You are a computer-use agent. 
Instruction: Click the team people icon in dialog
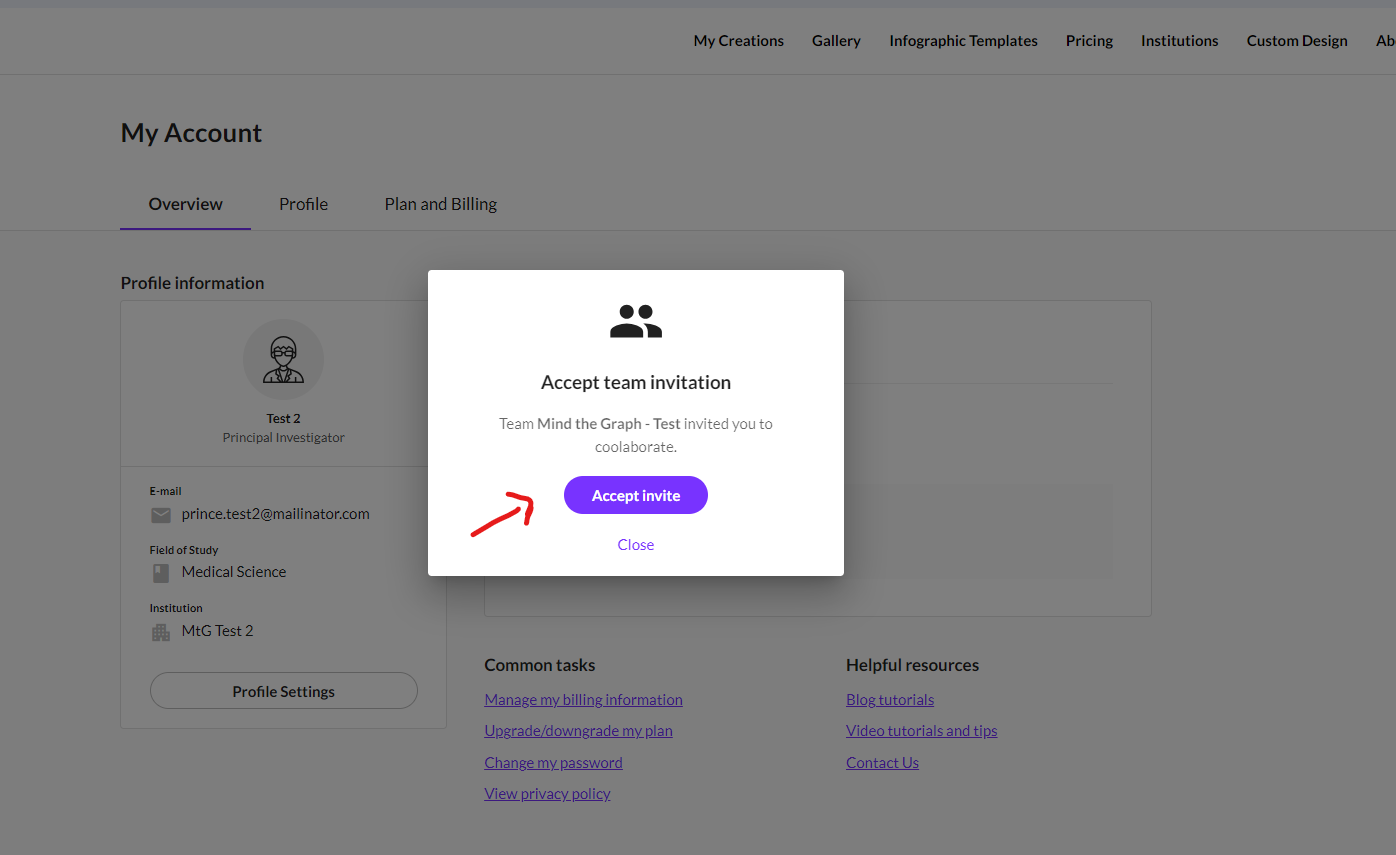click(636, 321)
